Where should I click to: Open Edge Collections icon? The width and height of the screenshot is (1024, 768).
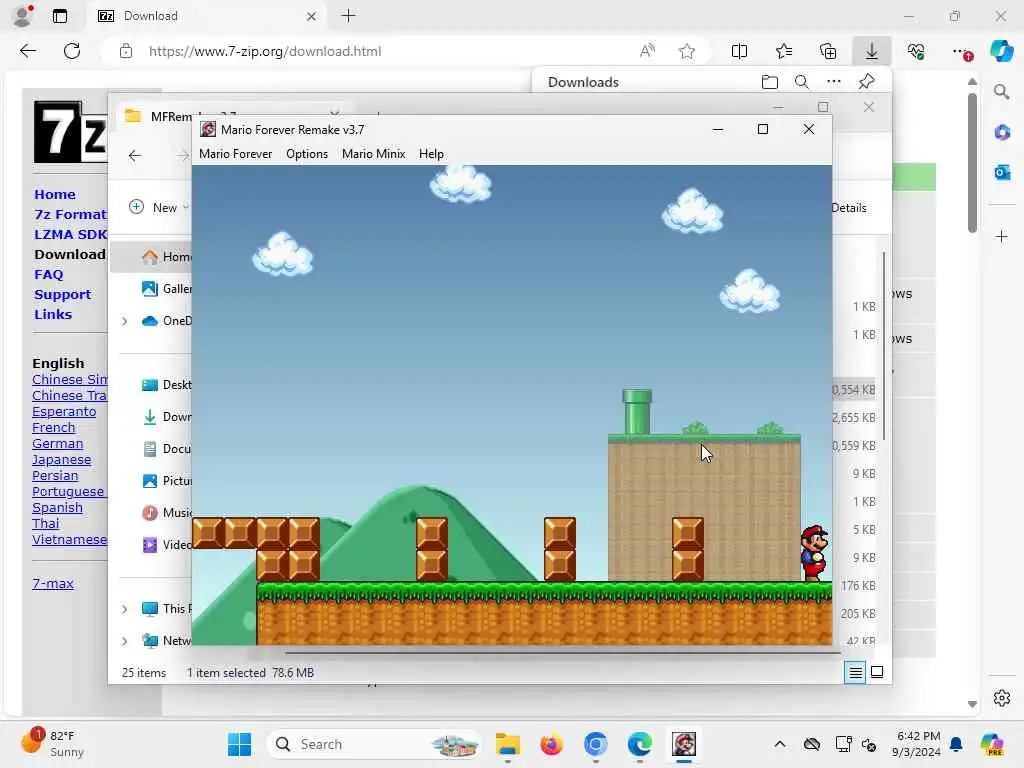[827, 51]
